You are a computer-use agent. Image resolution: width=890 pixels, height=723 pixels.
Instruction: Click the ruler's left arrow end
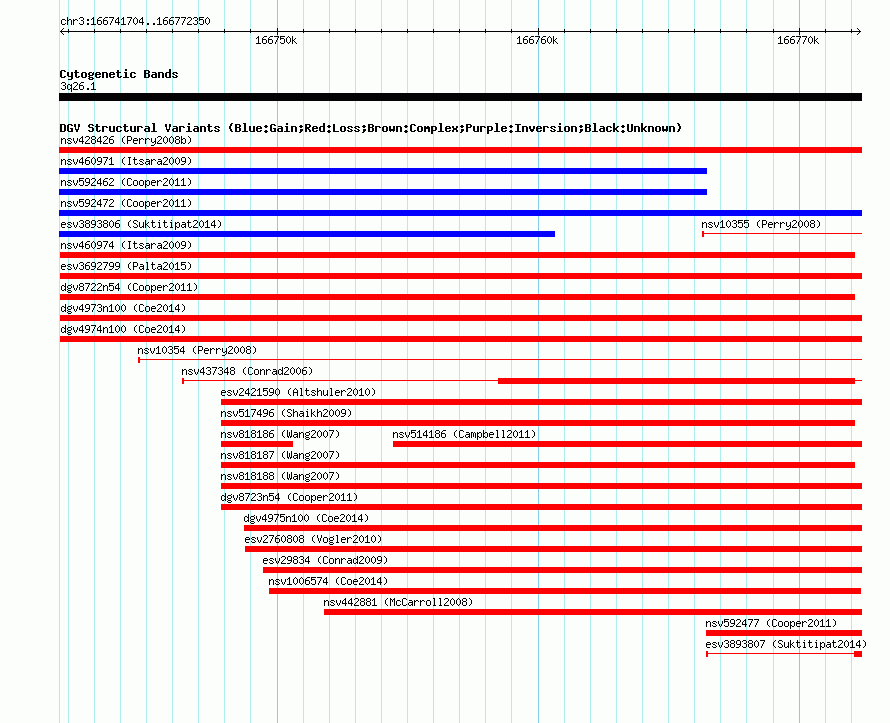[x=62, y=31]
